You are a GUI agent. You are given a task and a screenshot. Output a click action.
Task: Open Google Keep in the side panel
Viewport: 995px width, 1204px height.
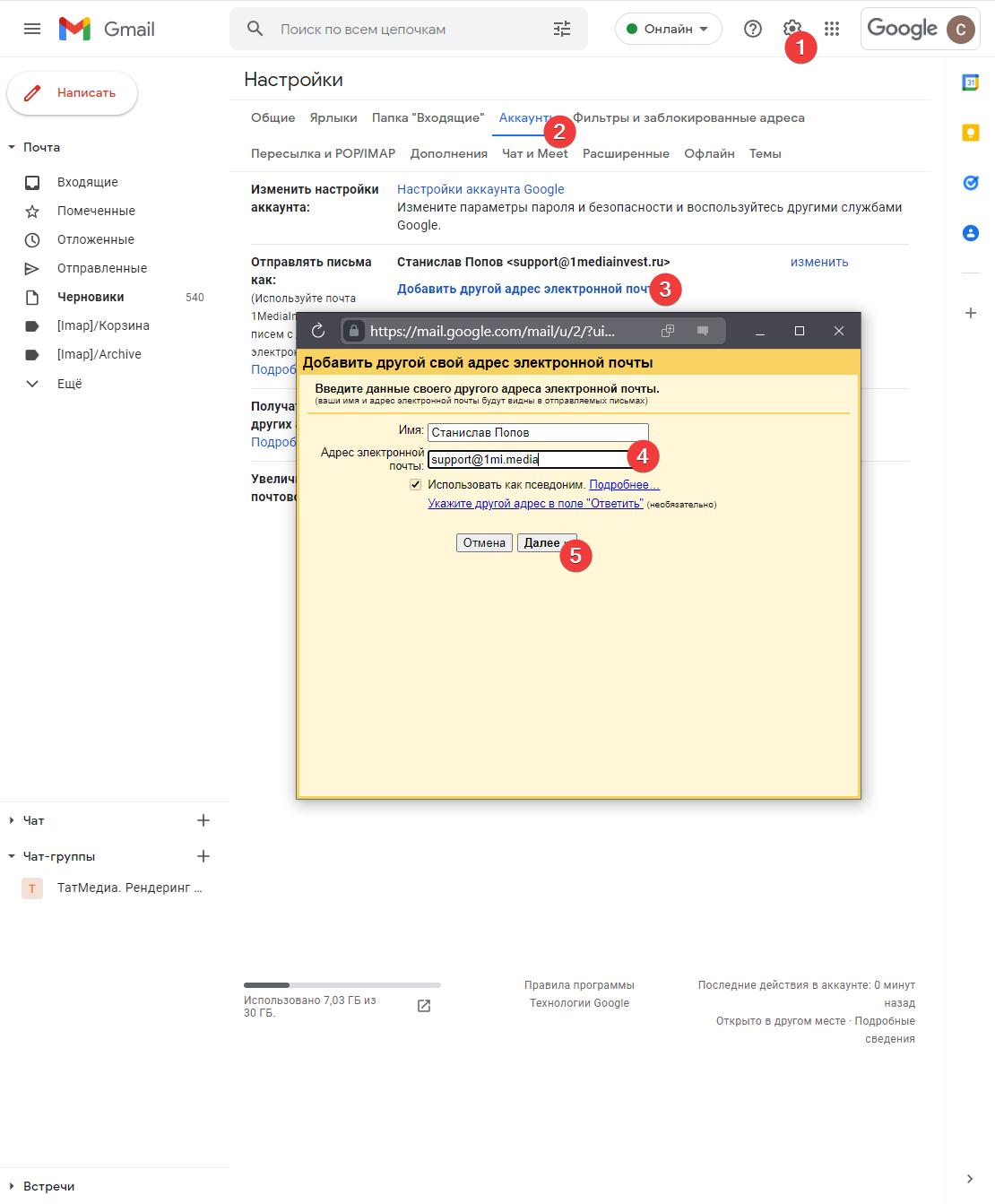(970, 133)
